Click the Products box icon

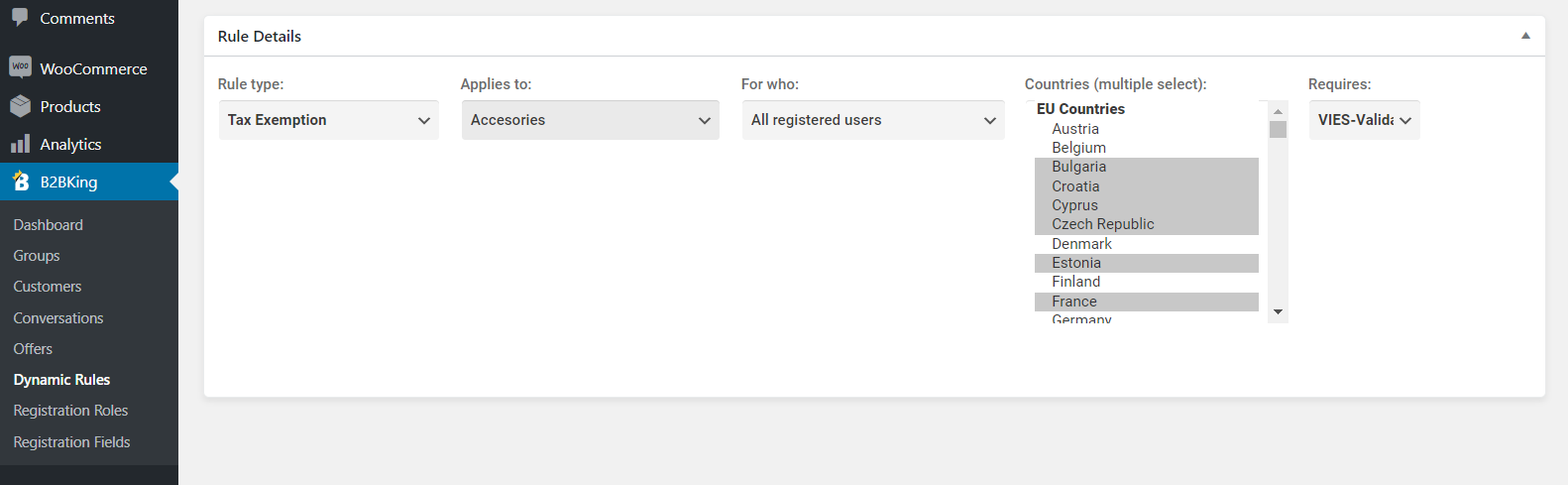coord(20,106)
